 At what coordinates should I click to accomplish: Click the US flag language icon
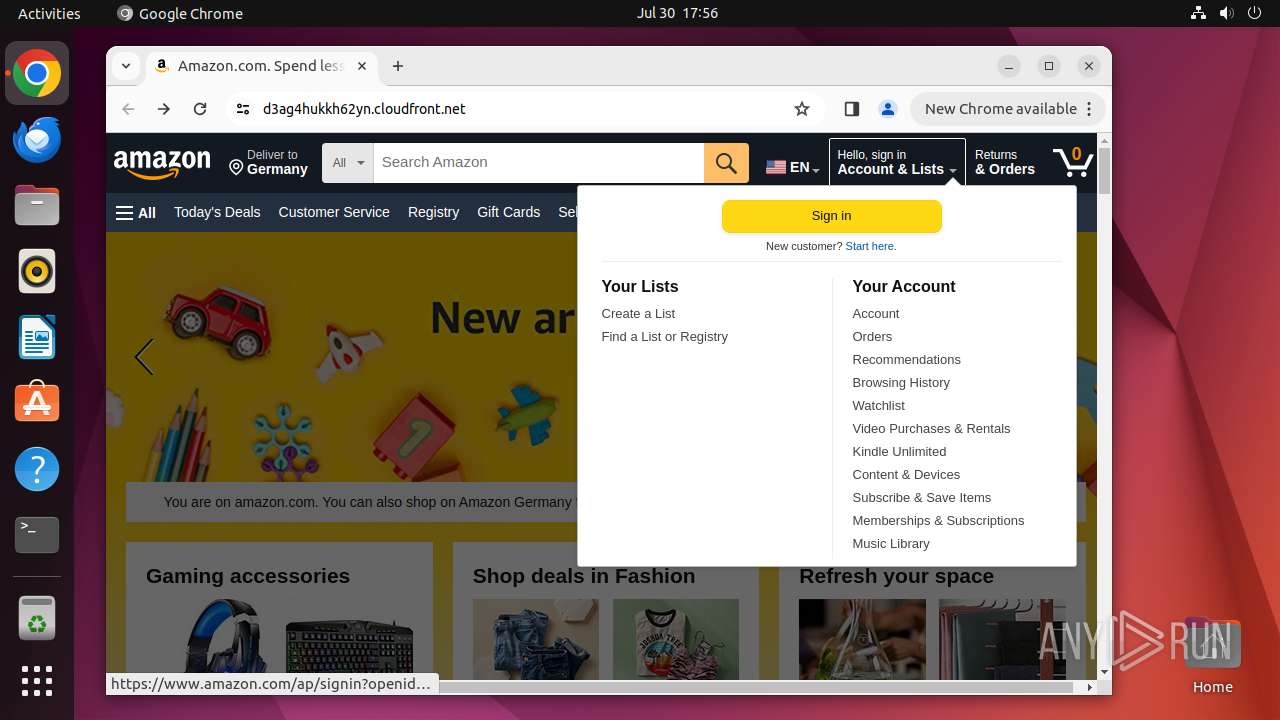[776, 168]
